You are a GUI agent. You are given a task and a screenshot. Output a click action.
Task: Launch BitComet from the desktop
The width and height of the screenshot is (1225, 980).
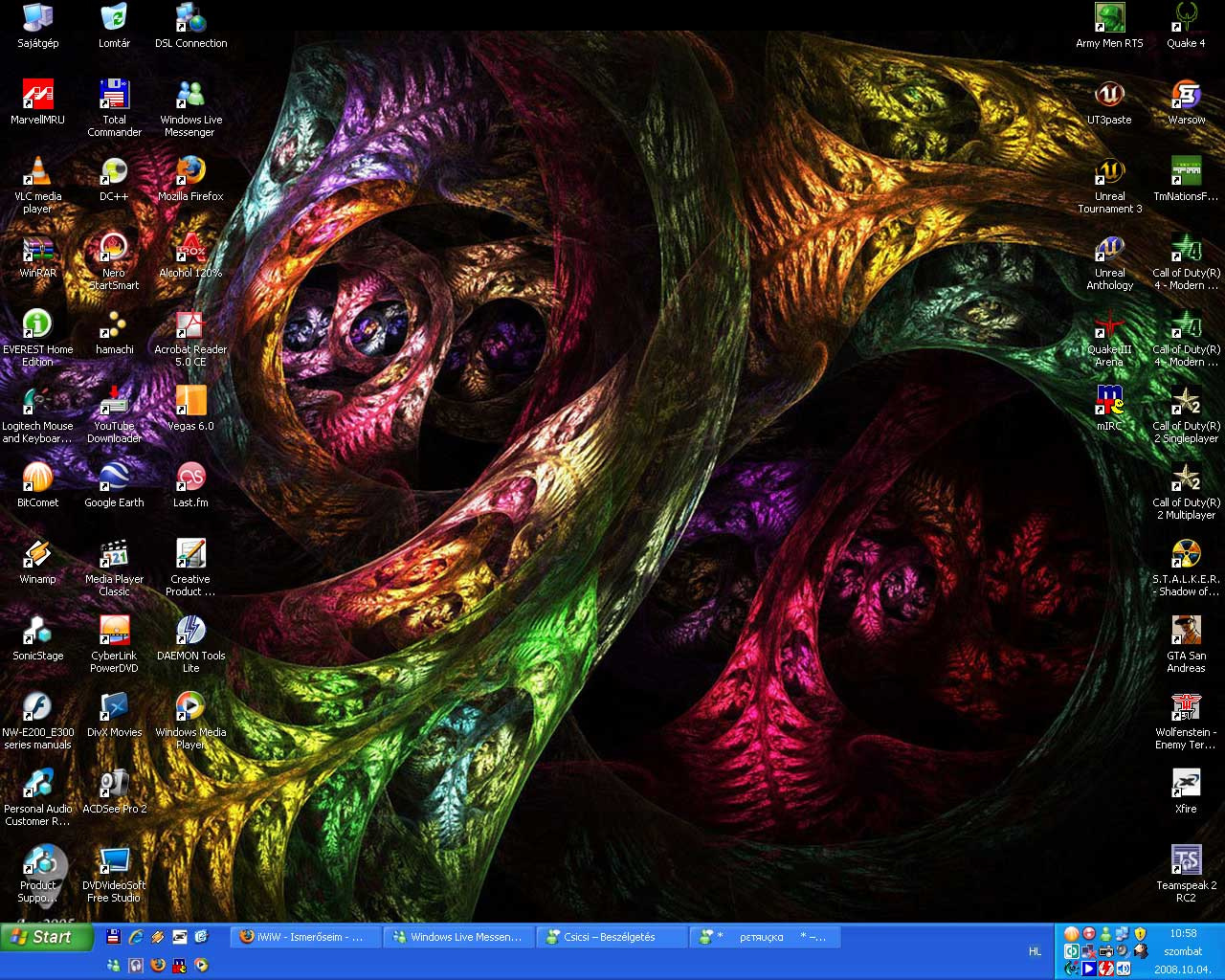[x=38, y=485]
